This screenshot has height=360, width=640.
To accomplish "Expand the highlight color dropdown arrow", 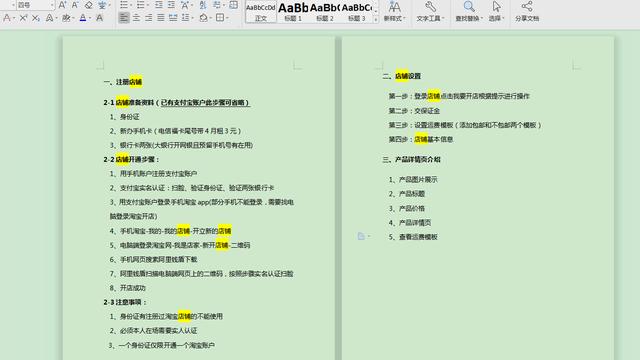I will [73, 18].
